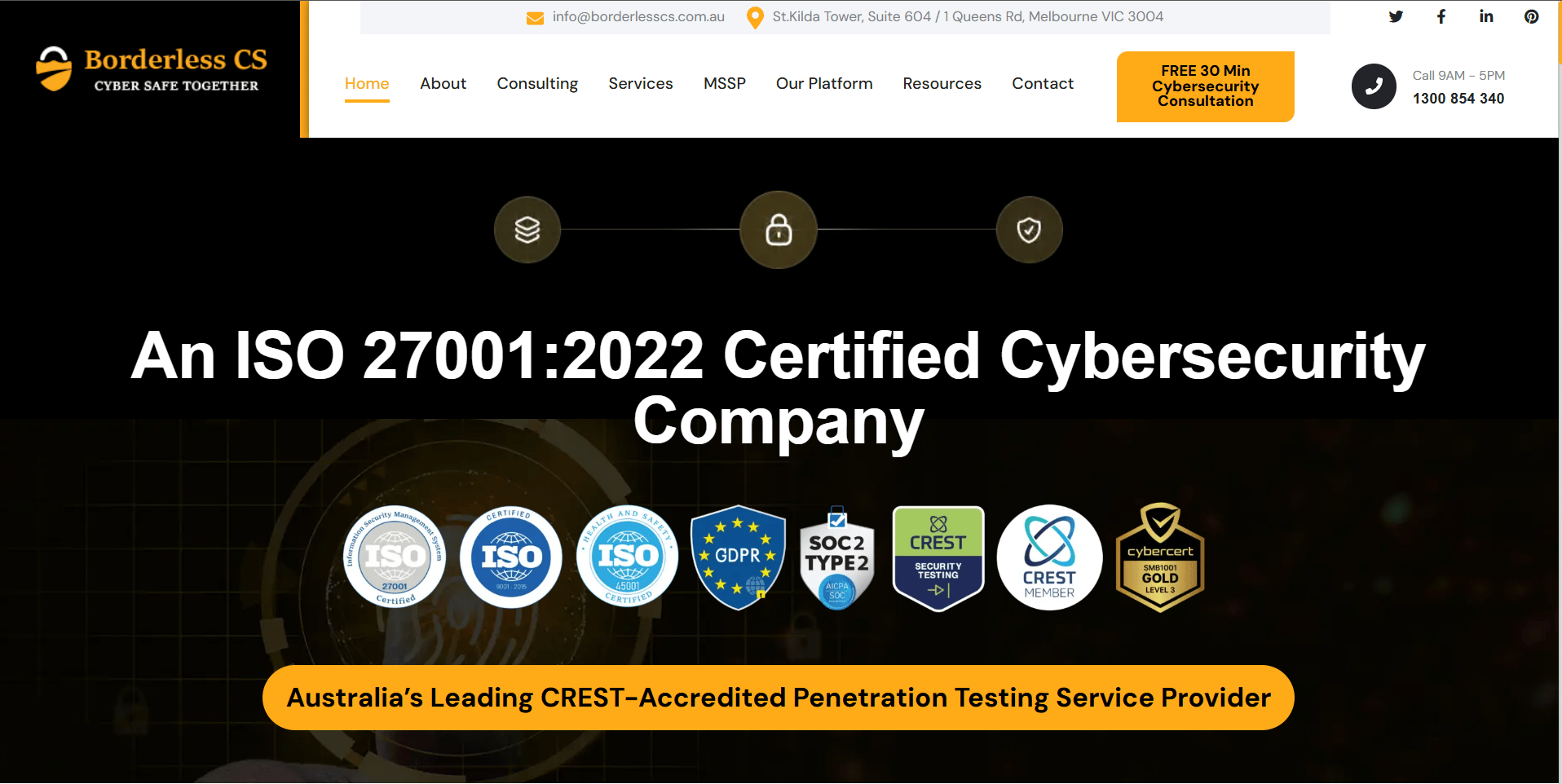Click the ISO 9001 Certified badge
The image size is (1562, 784).
click(511, 557)
